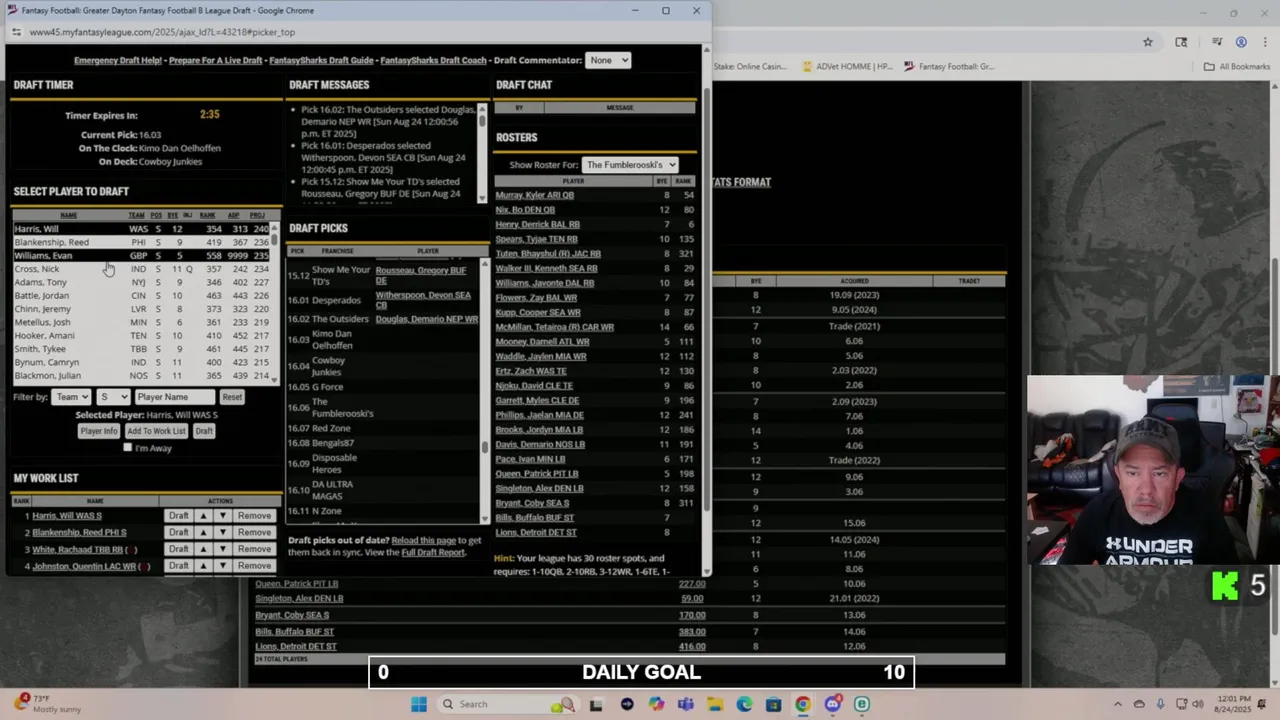This screenshot has width=1280, height=720.
Task: Move Harris, Will up in work list
Action: click(203, 516)
